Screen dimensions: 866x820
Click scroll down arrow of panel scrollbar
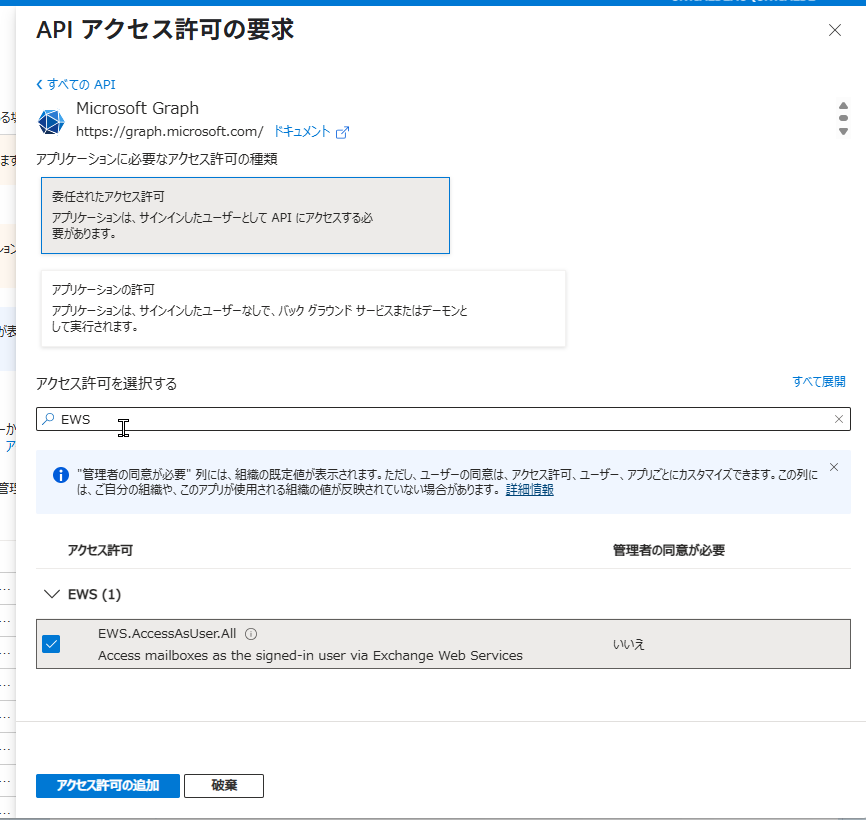click(x=843, y=131)
